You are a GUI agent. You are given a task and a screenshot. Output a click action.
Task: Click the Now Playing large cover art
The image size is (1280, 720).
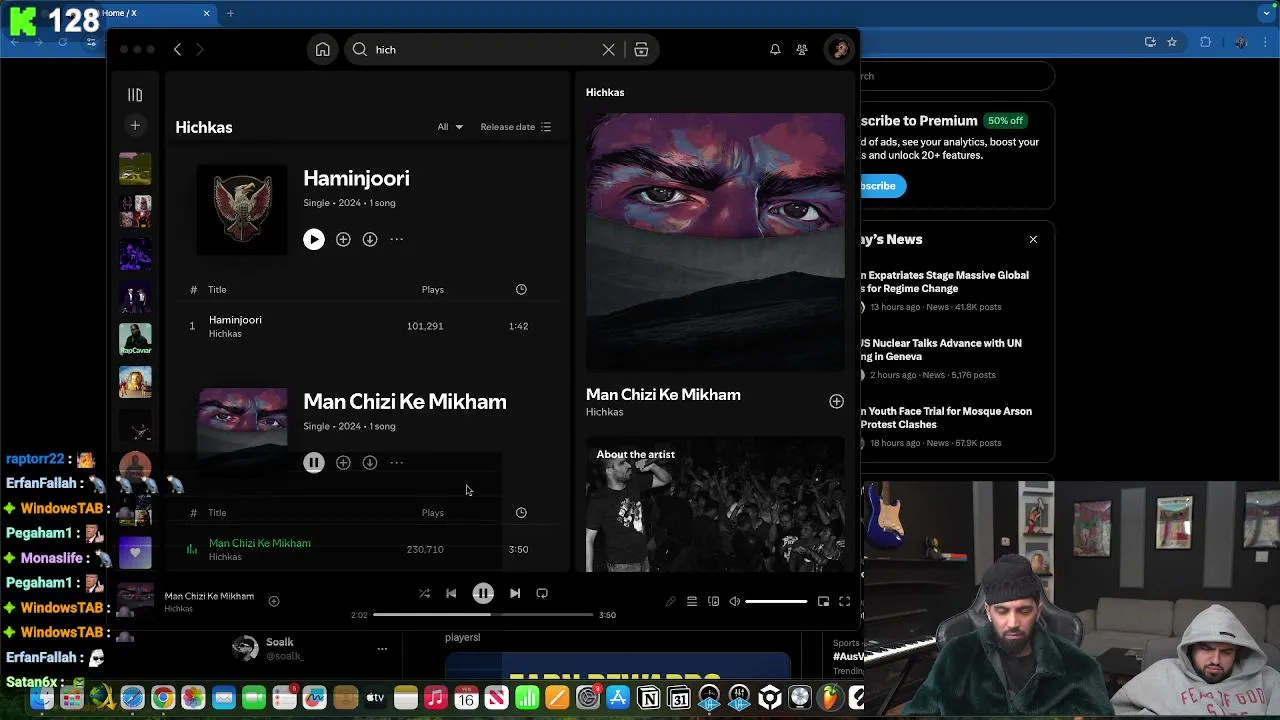point(715,242)
